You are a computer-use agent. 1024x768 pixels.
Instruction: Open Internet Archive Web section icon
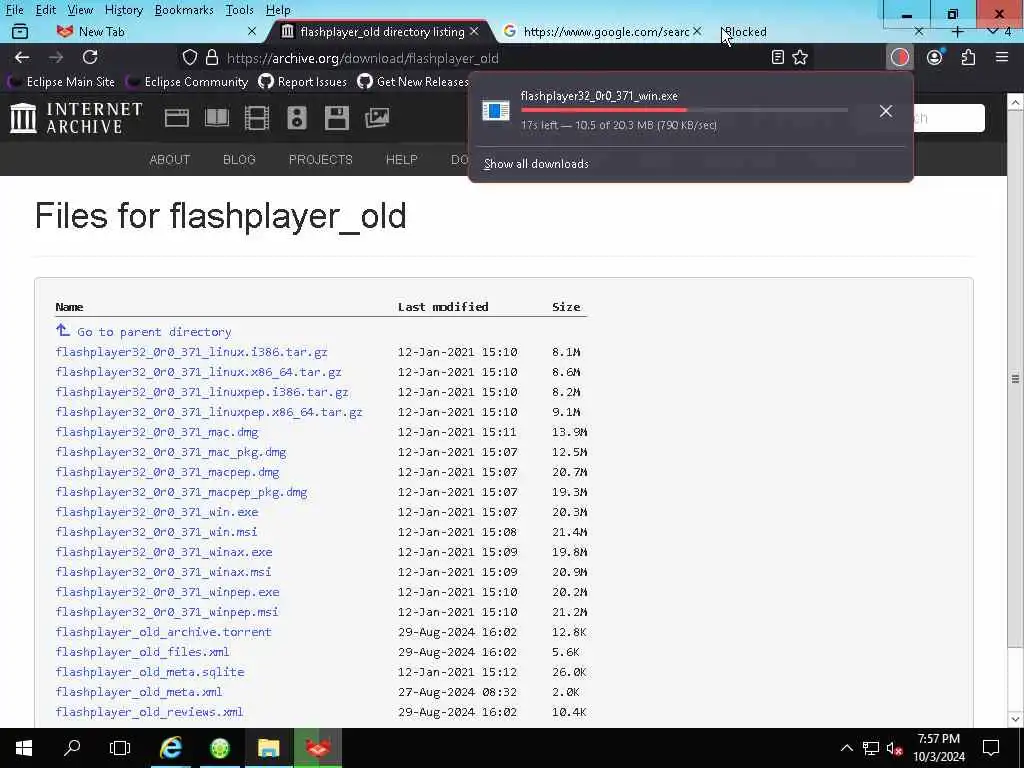[176, 118]
